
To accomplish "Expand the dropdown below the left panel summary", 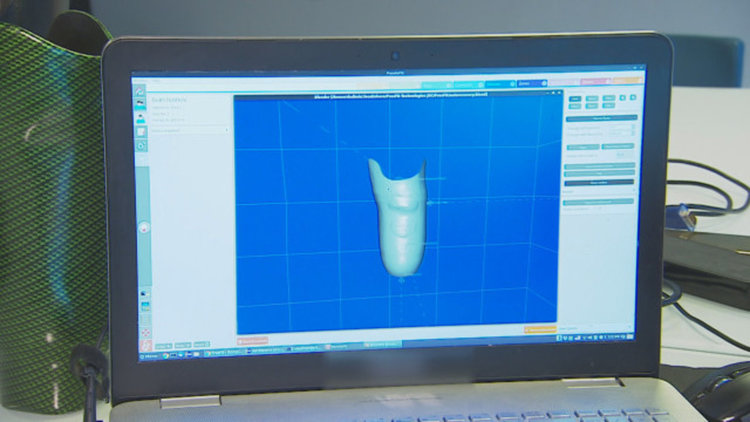I will 189,130.
